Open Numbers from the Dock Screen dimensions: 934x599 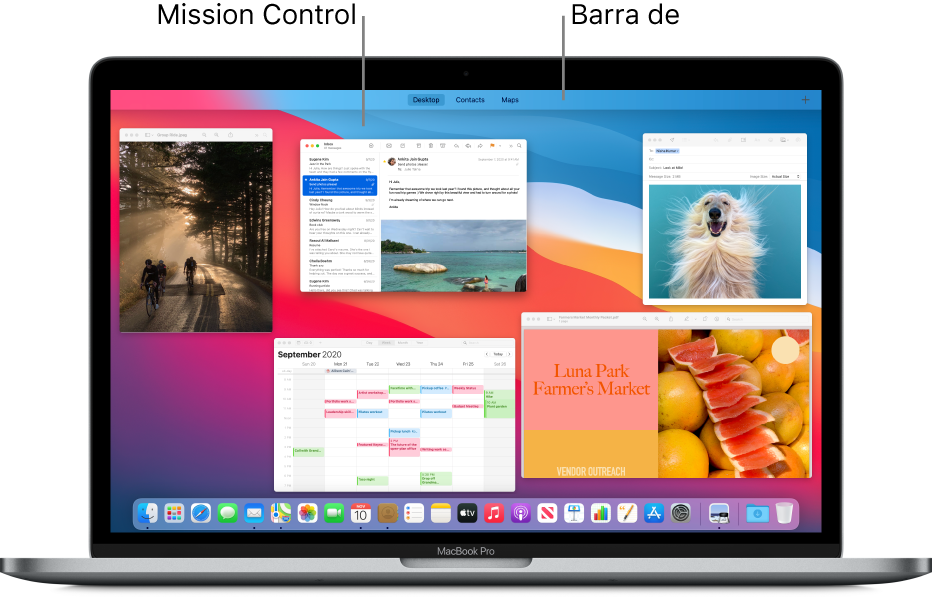click(600, 513)
